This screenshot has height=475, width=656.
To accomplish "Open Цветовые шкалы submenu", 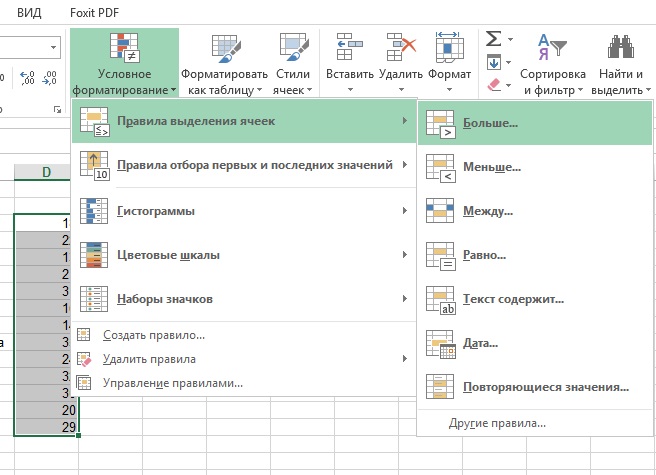I will [244, 254].
